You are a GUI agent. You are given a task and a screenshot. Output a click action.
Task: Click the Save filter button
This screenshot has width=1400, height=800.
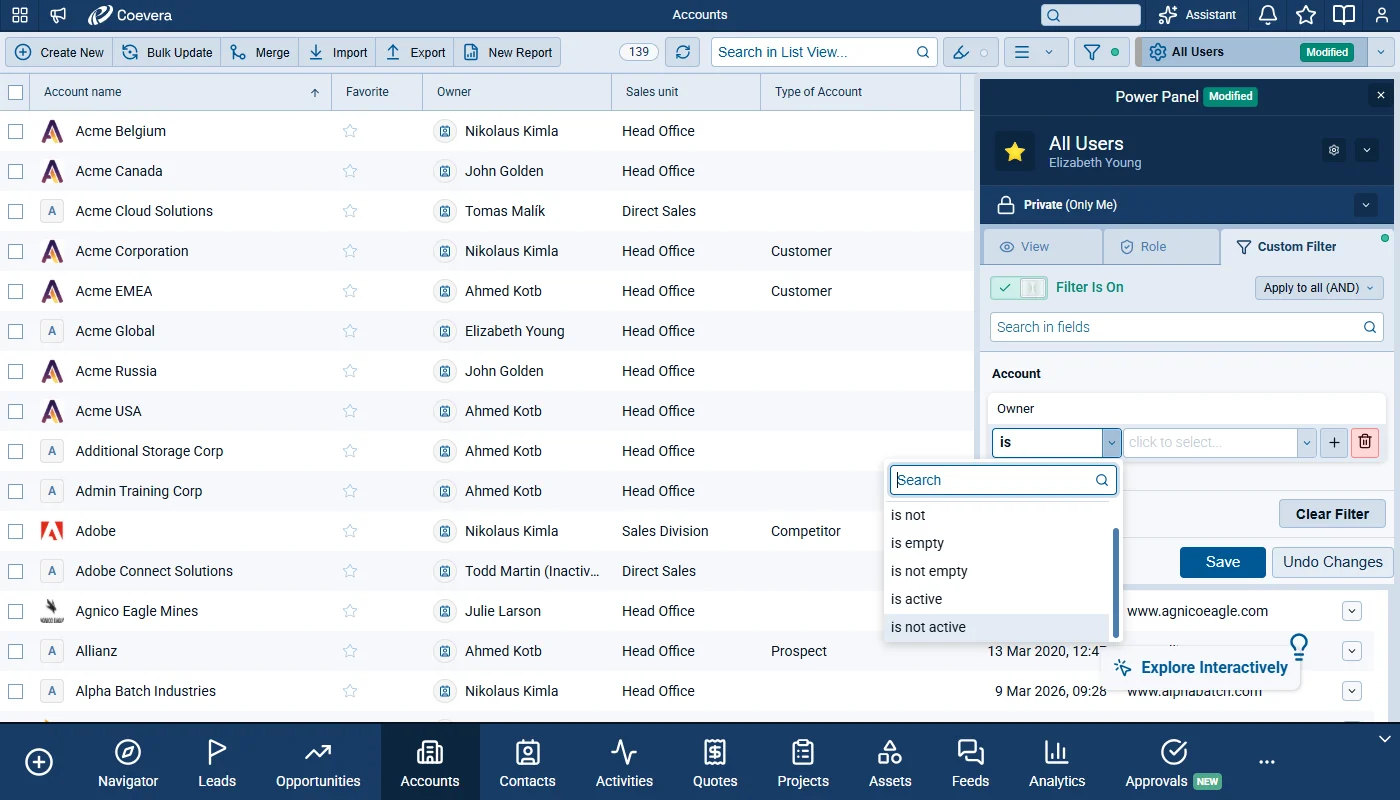1222,562
